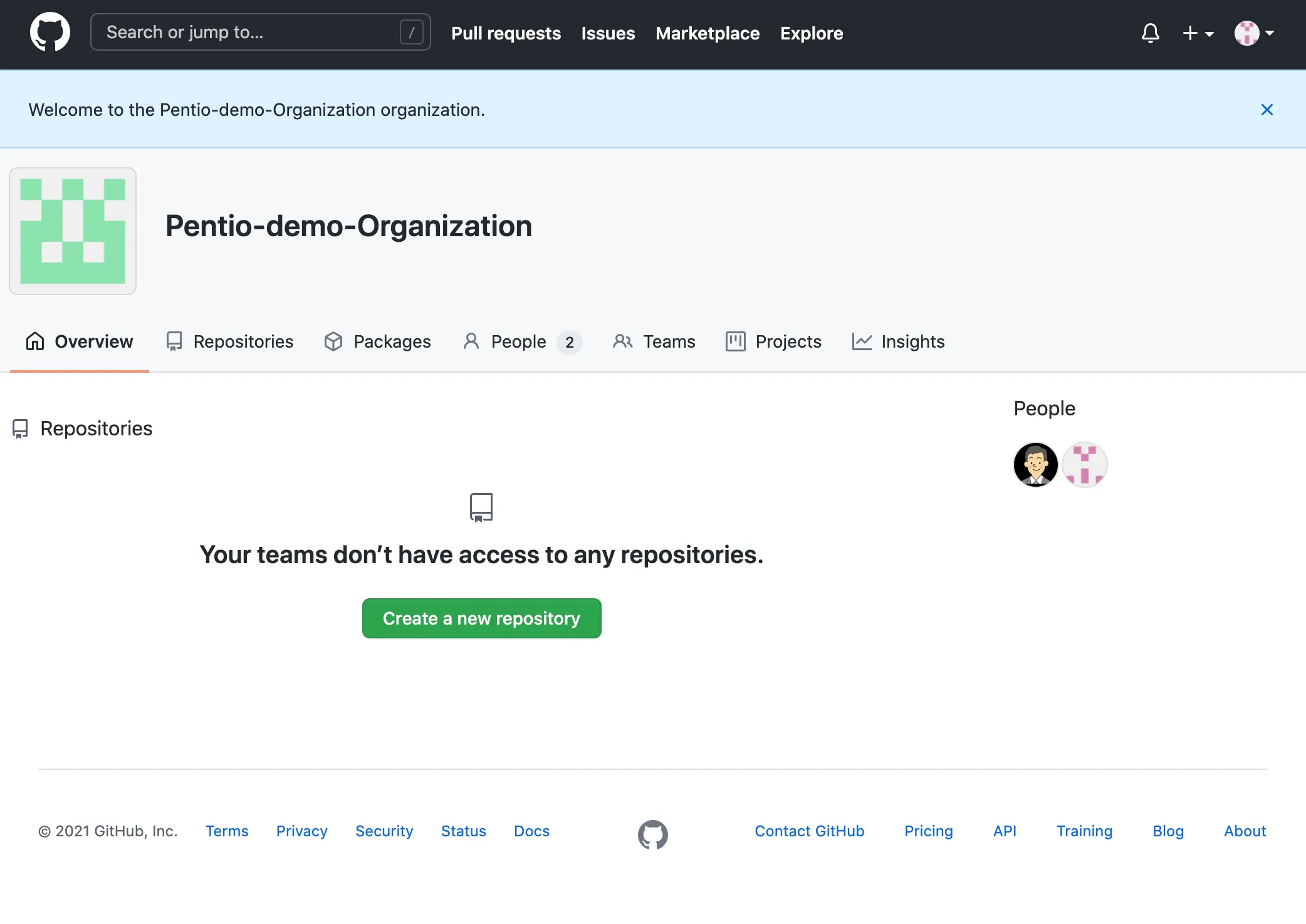Image resolution: width=1306 pixels, height=924 pixels.
Task: Open the pink identicon member avatar
Action: tap(1085, 465)
